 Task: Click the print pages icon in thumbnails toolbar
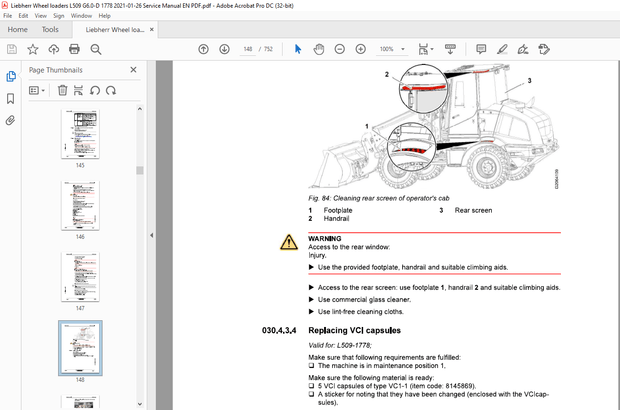coord(78,90)
